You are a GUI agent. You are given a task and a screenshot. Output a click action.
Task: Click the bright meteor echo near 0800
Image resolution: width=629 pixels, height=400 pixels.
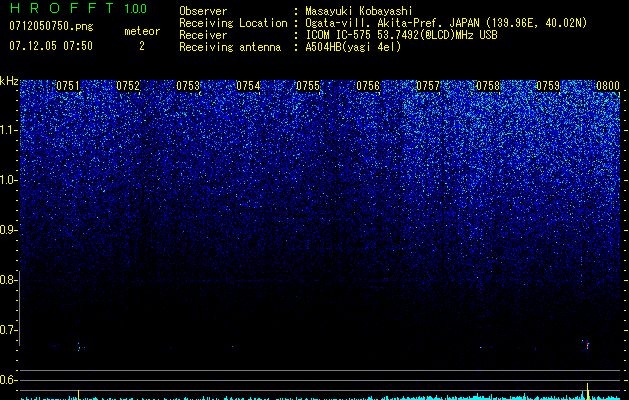pos(587,345)
